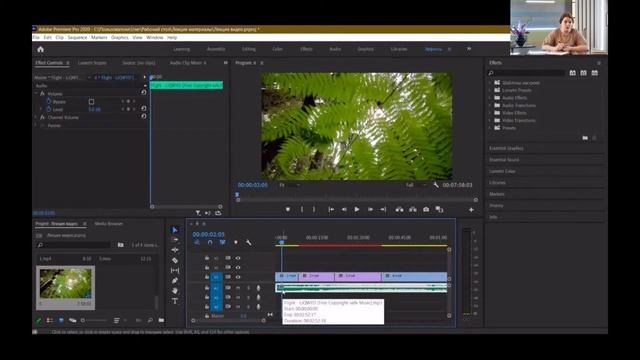Expand the Level property
Viewport: 640px width, 360px height.
point(41,109)
